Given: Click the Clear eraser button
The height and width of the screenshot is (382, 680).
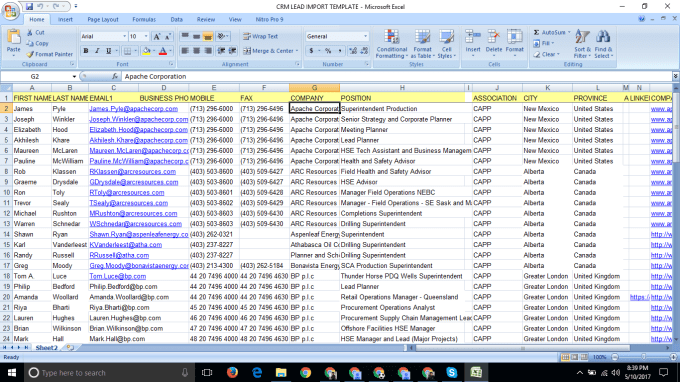Looking at the screenshot, I should 546,54.
